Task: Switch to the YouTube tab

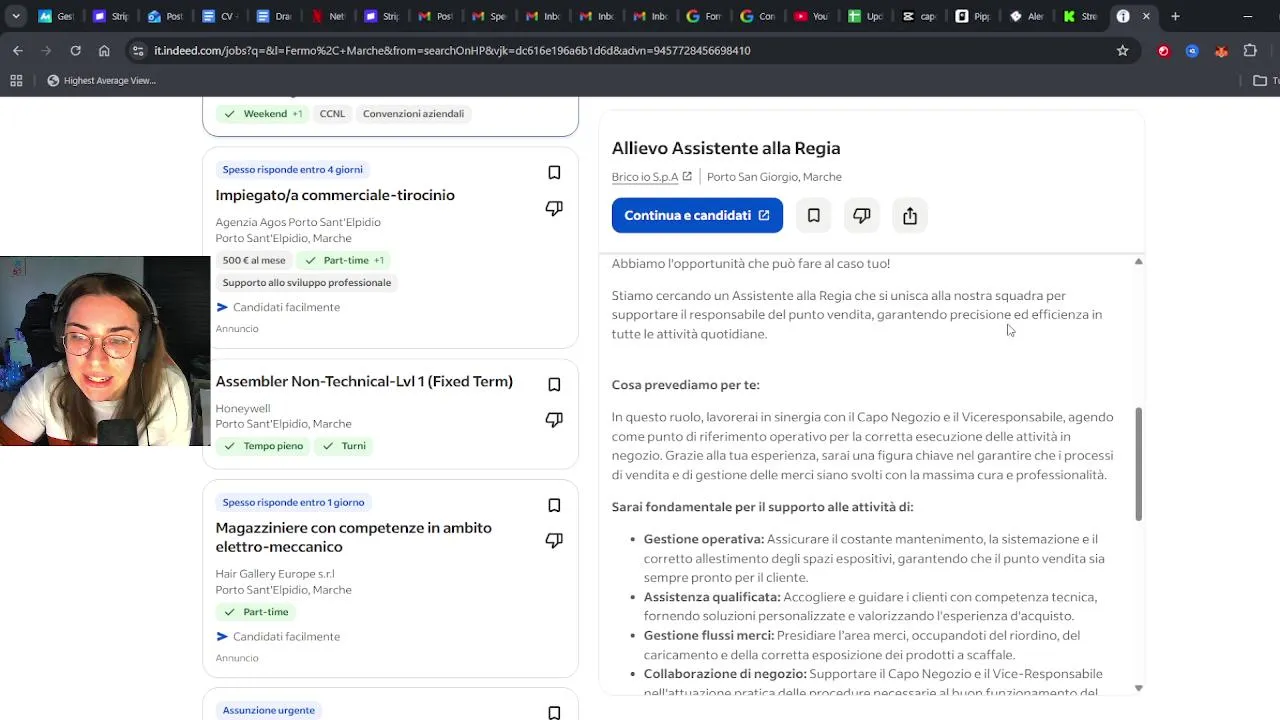Action: click(x=810, y=16)
